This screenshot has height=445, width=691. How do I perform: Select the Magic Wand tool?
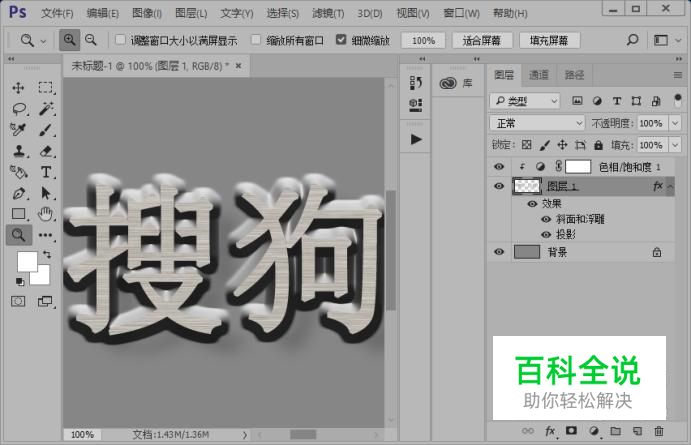click(x=46, y=108)
